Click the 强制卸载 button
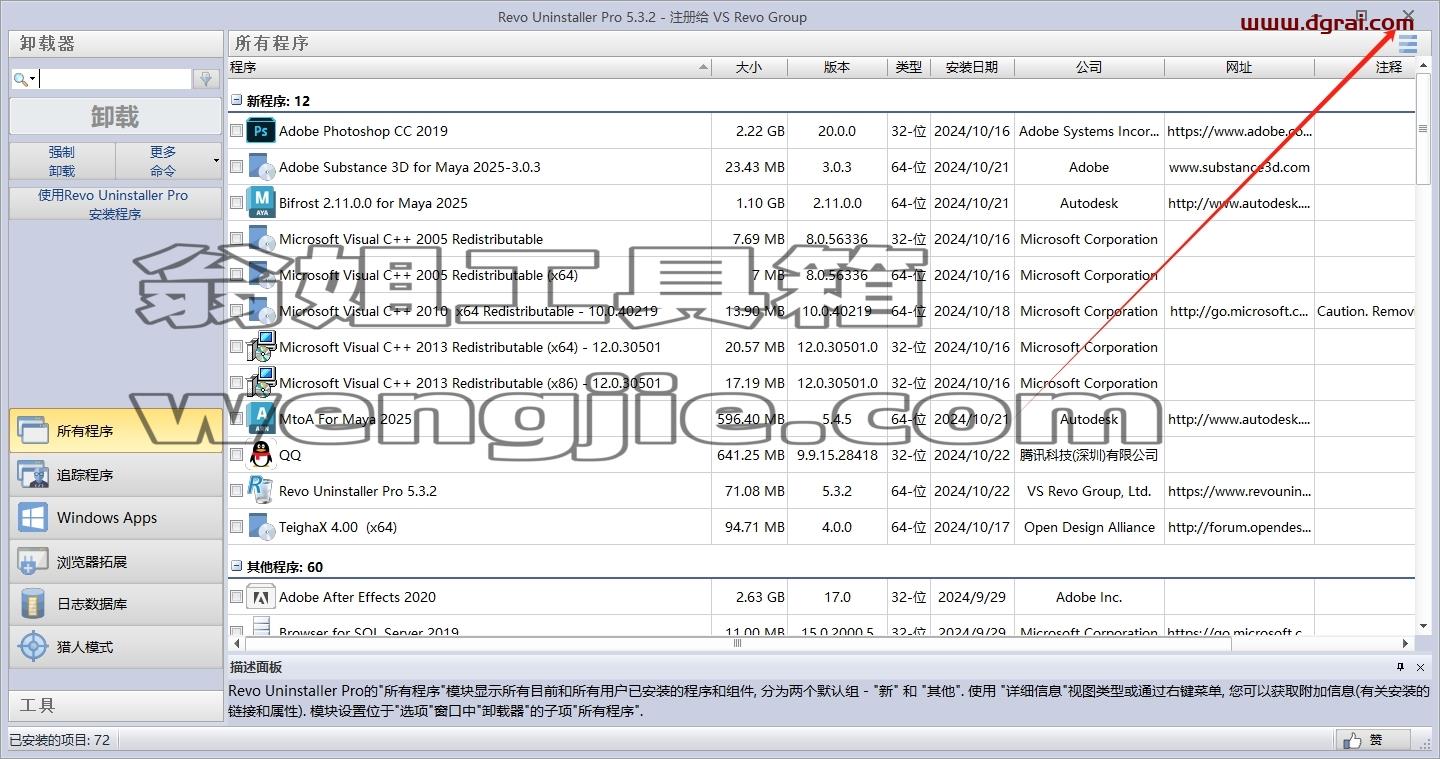The width and height of the screenshot is (1440, 759). (62, 161)
